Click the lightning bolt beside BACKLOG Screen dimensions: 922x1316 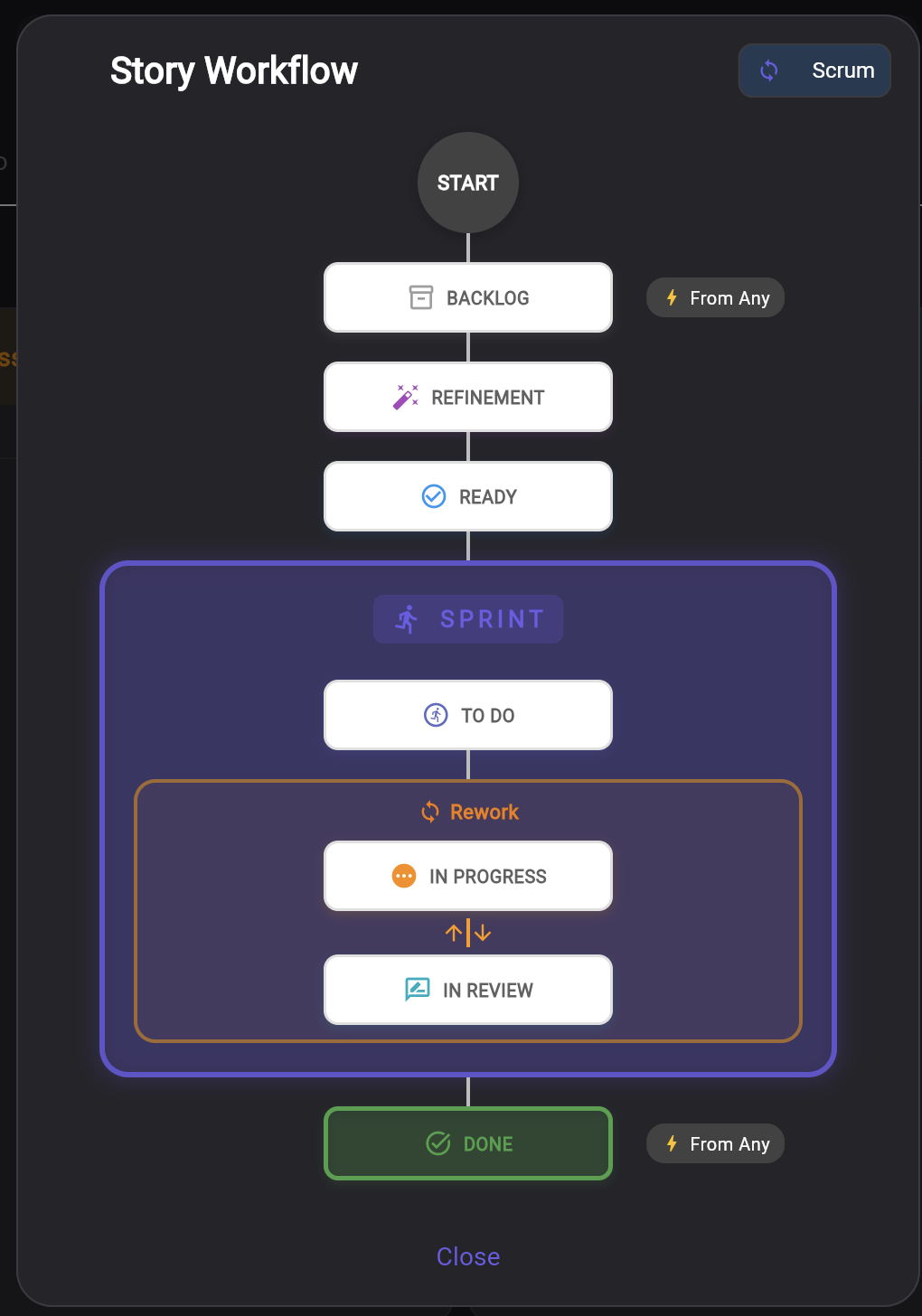(x=671, y=297)
